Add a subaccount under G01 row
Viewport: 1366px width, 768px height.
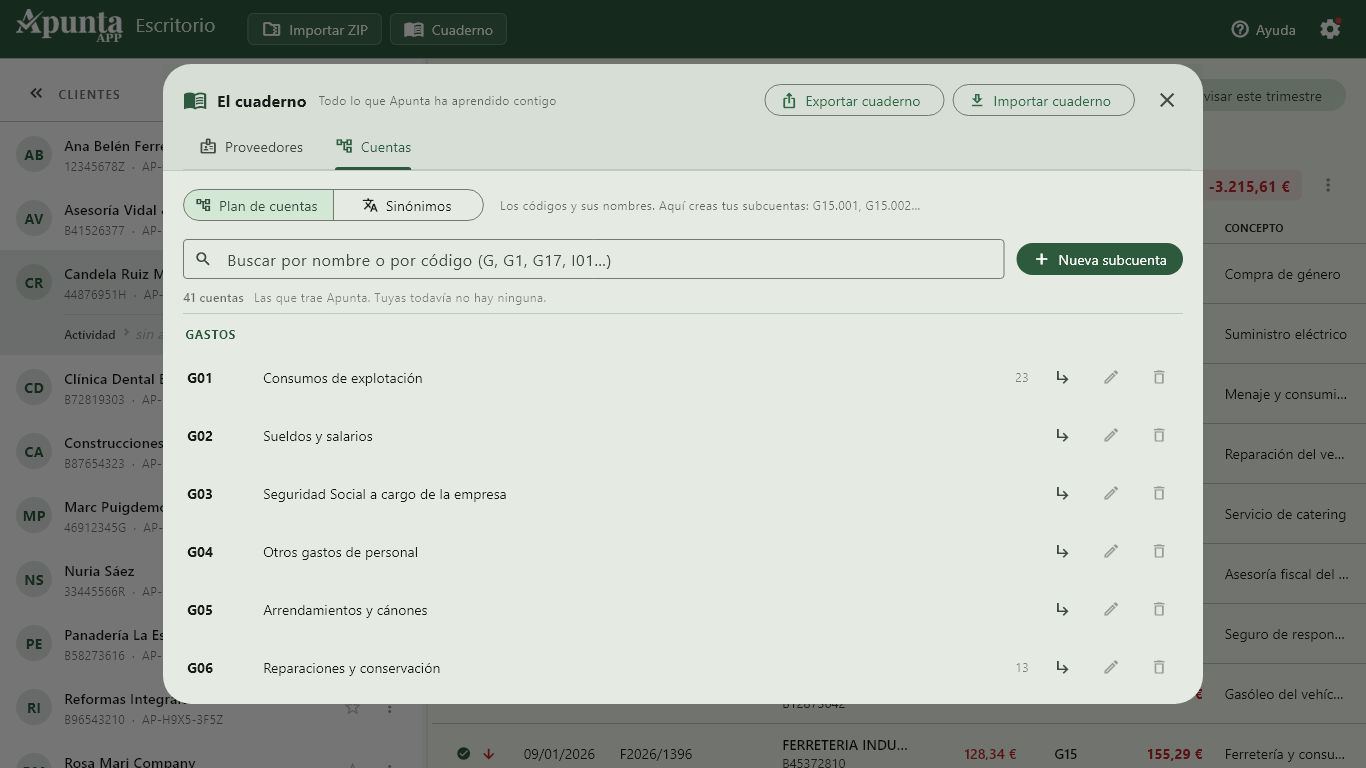click(1062, 378)
